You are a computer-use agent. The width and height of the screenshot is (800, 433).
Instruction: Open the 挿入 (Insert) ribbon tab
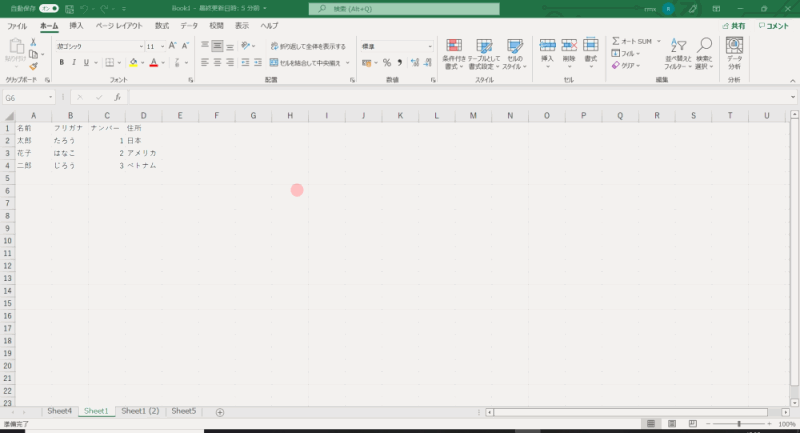point(76,25)
